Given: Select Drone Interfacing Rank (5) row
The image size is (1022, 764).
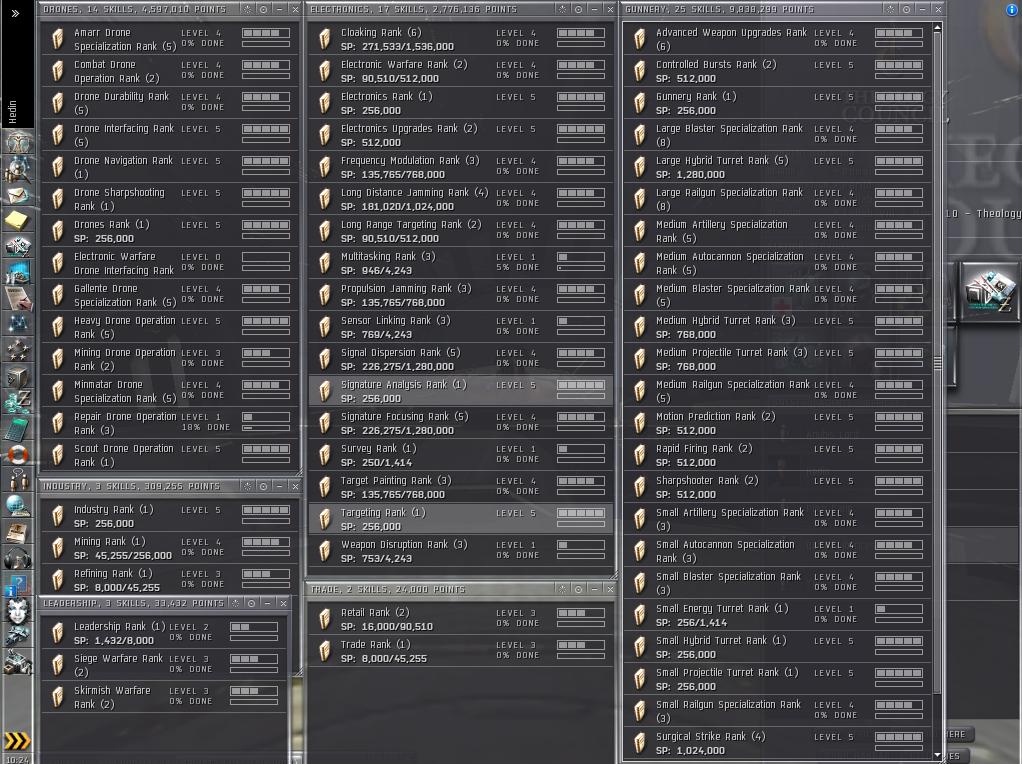Looking at the screenshot, I should pyautogui.click(x=169, y=135).
